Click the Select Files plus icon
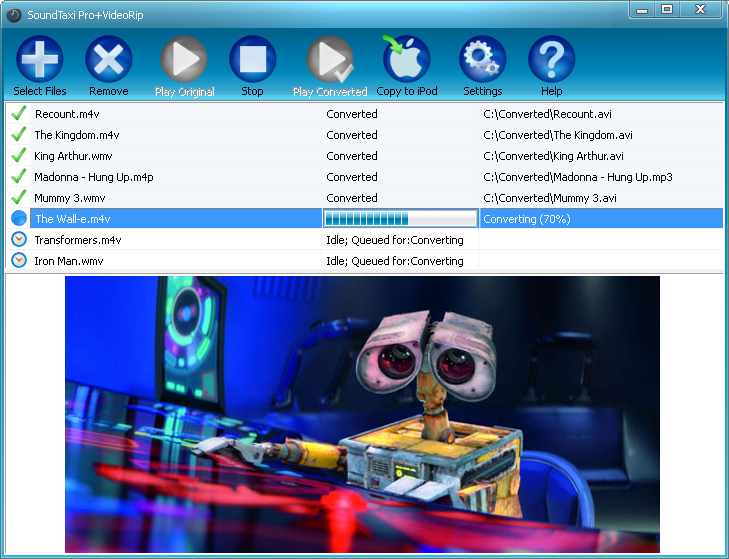This screenshot has width=729, height=559. click(40, 60)
